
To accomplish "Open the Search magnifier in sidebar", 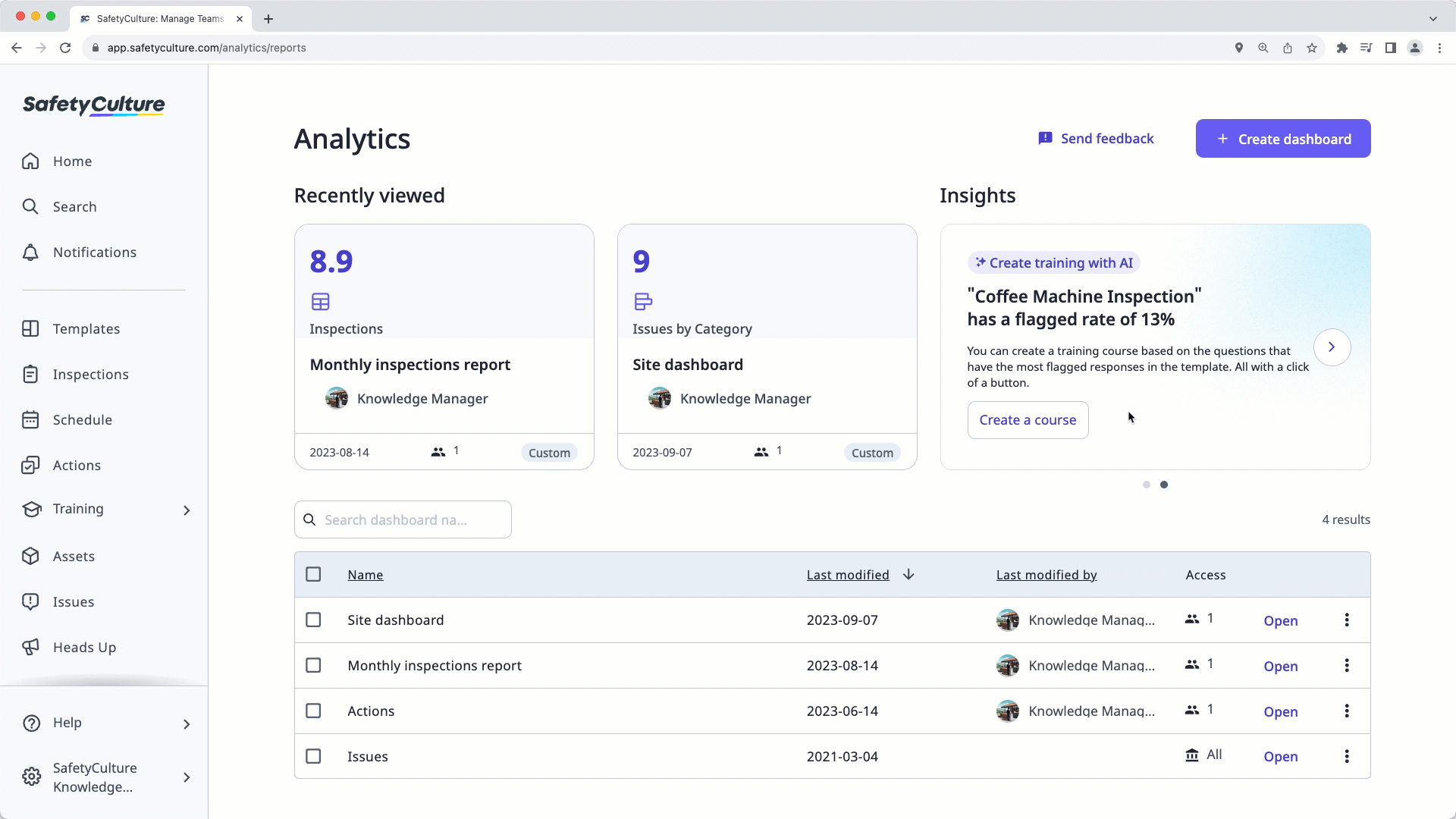I will click(x=30, y=207).
